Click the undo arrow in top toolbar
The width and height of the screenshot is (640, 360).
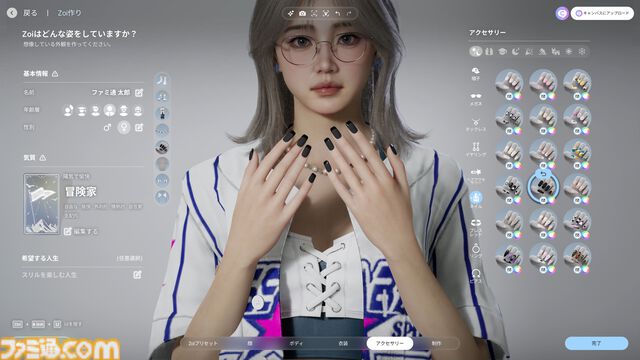click(338, 13)
